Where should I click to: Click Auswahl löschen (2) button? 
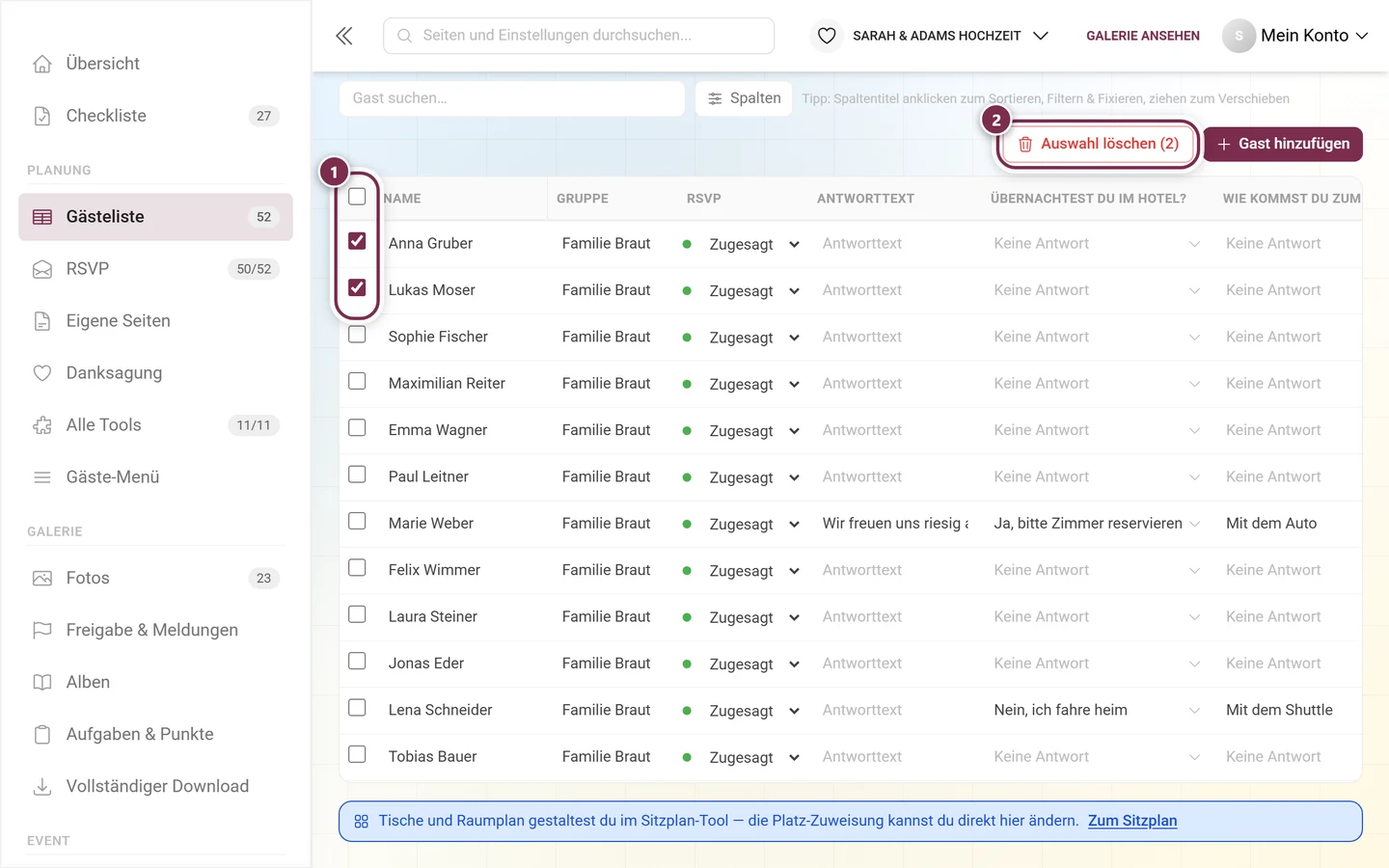pos(1099,144)
